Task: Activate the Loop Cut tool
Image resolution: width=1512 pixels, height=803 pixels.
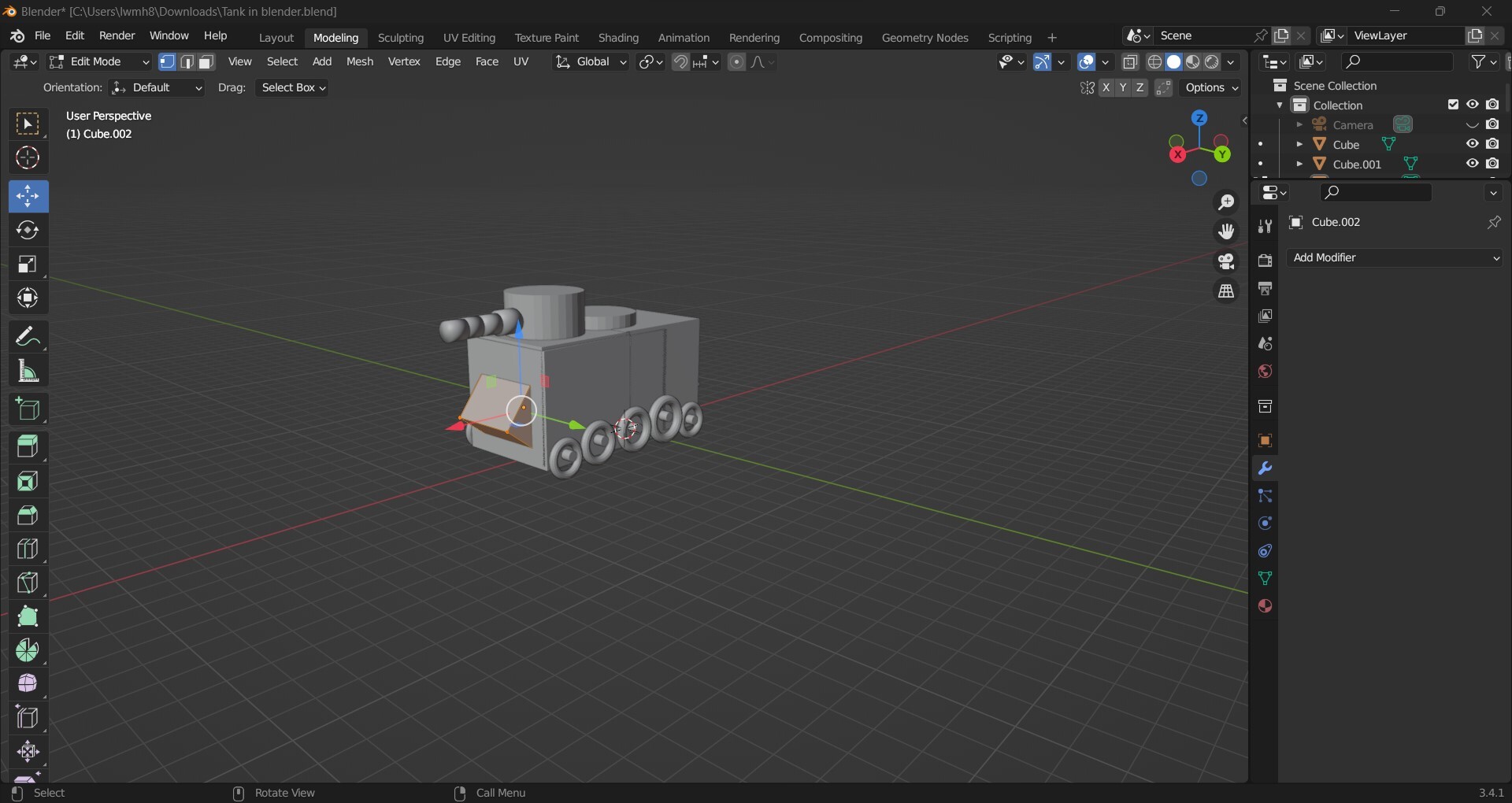Action: tap(28, 549)
